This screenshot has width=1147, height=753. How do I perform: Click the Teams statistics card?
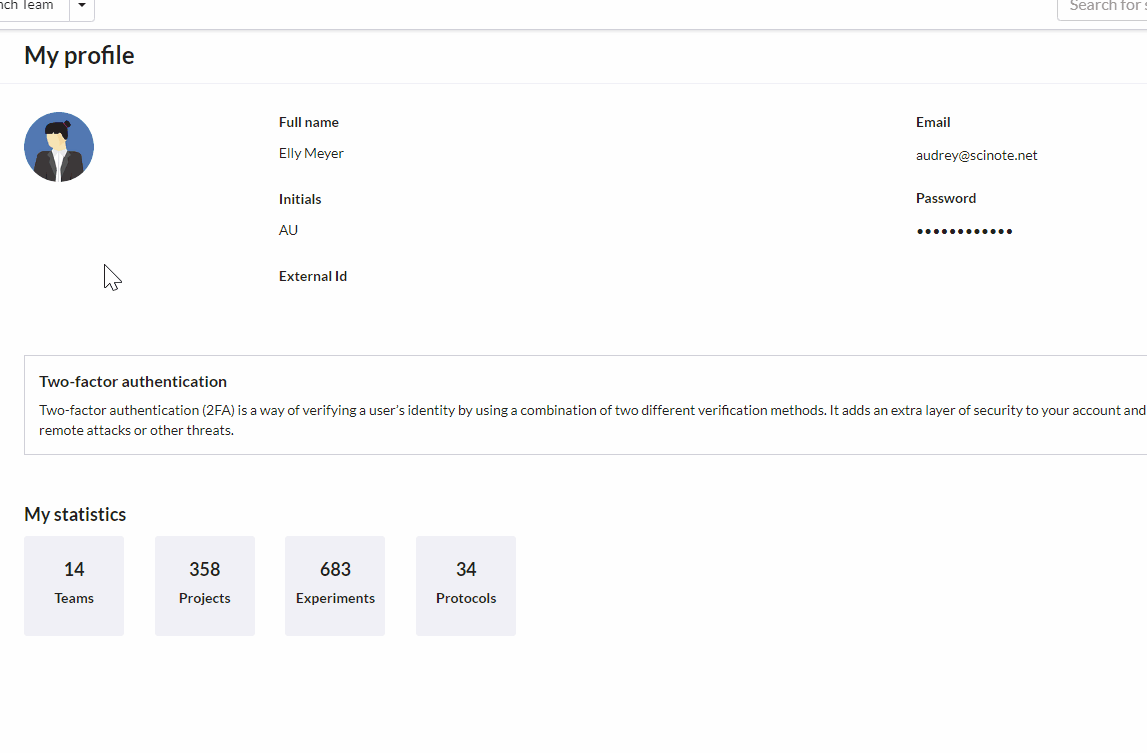click(x=73, y=585)
